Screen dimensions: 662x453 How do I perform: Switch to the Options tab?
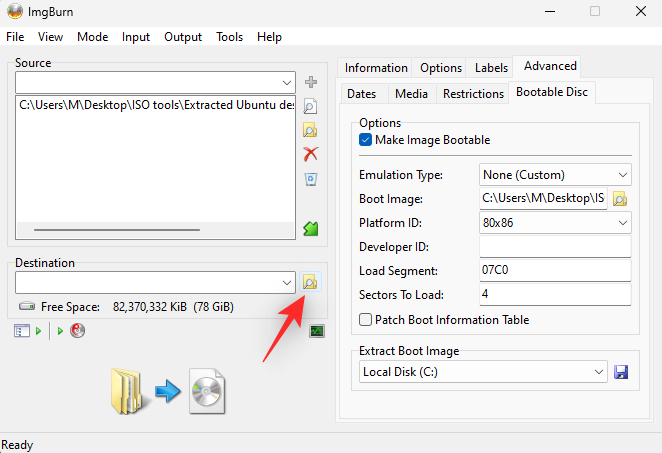[x=441, y=68]
